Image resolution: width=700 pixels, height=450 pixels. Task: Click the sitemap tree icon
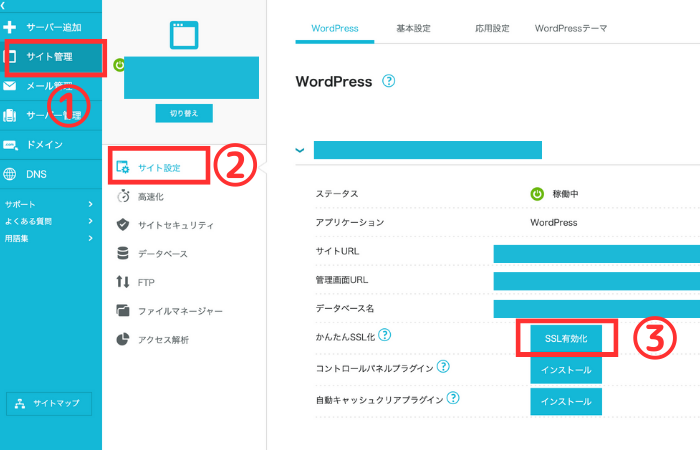point(20,404)
